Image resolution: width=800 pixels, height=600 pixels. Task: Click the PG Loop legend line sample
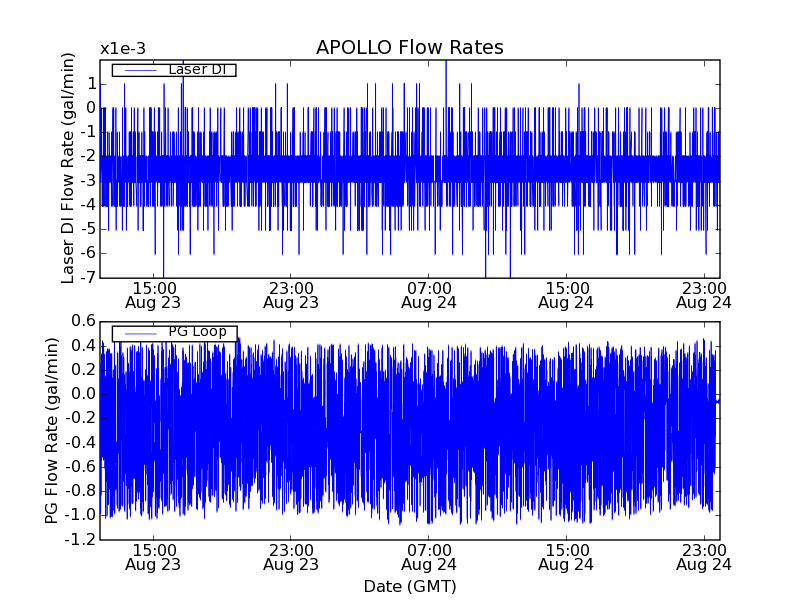click(x=140, y=333)
